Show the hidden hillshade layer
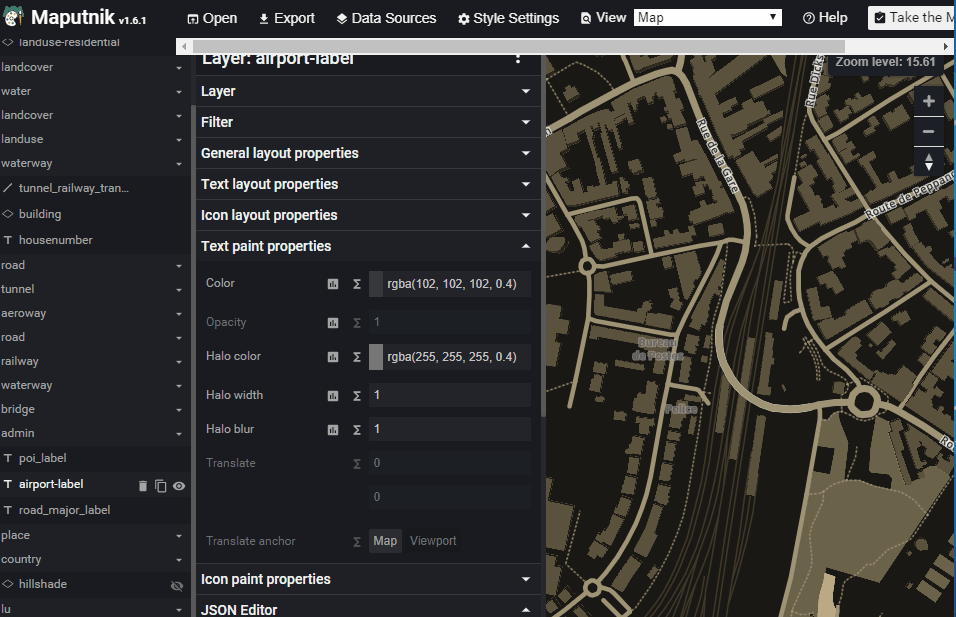This screenshot has height=617, width=956. [x=177, y=585]
